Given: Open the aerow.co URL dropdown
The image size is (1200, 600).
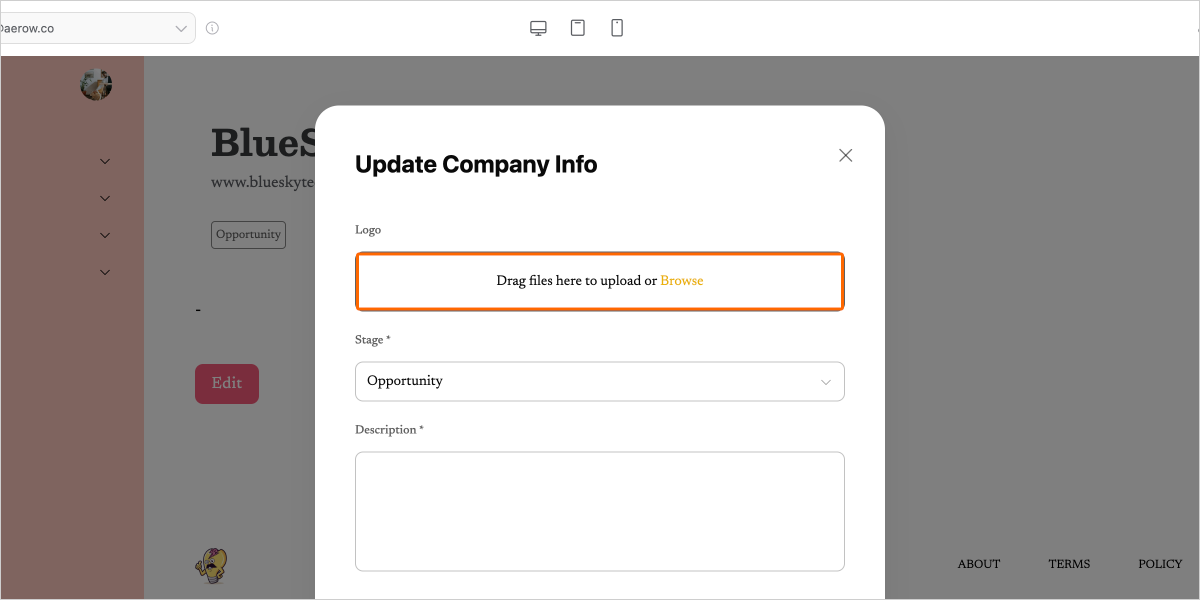Looking at the screenshot, I should click(181, 28).
